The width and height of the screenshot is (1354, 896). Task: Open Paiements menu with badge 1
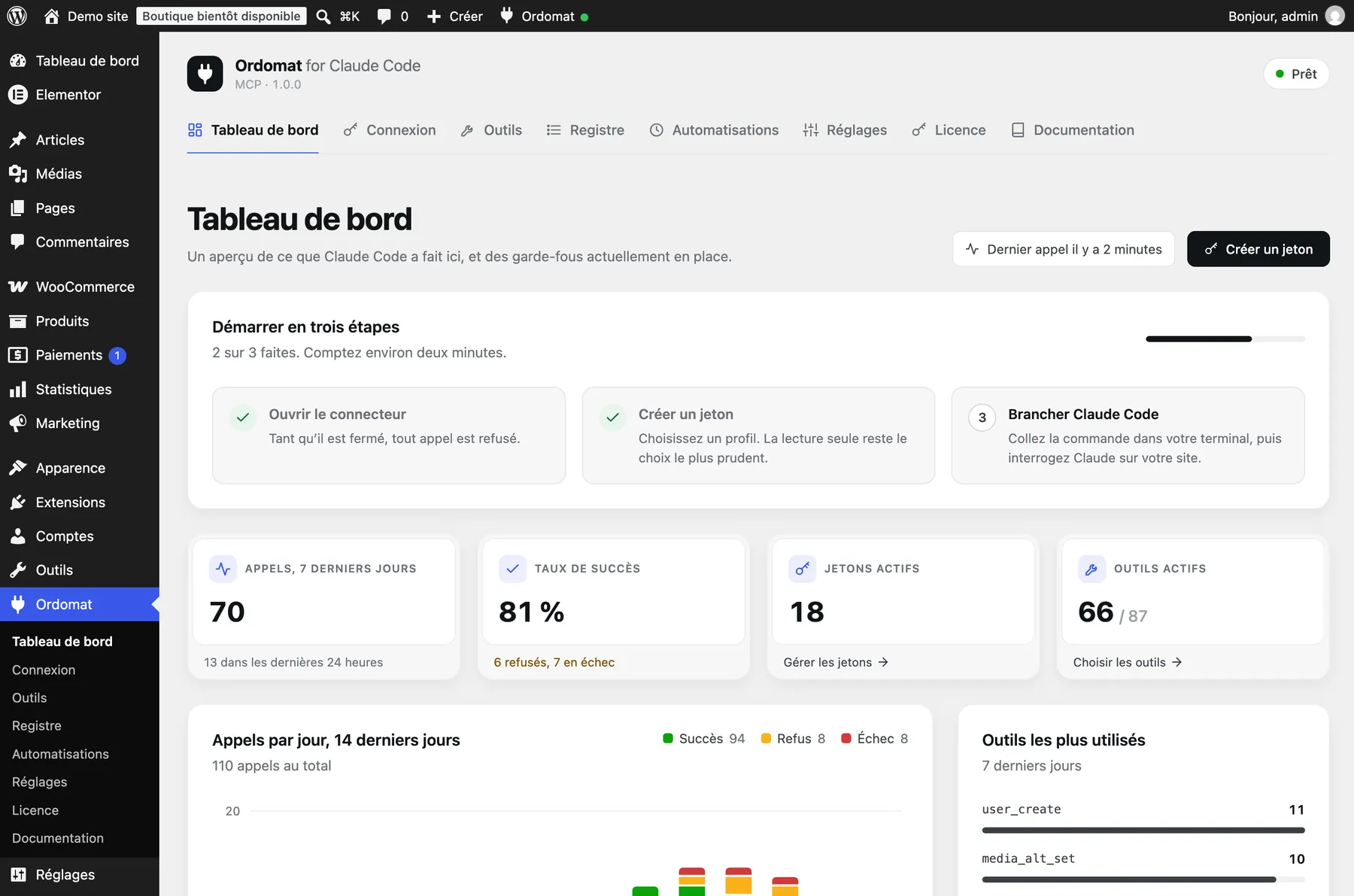(x=80, y=355)
